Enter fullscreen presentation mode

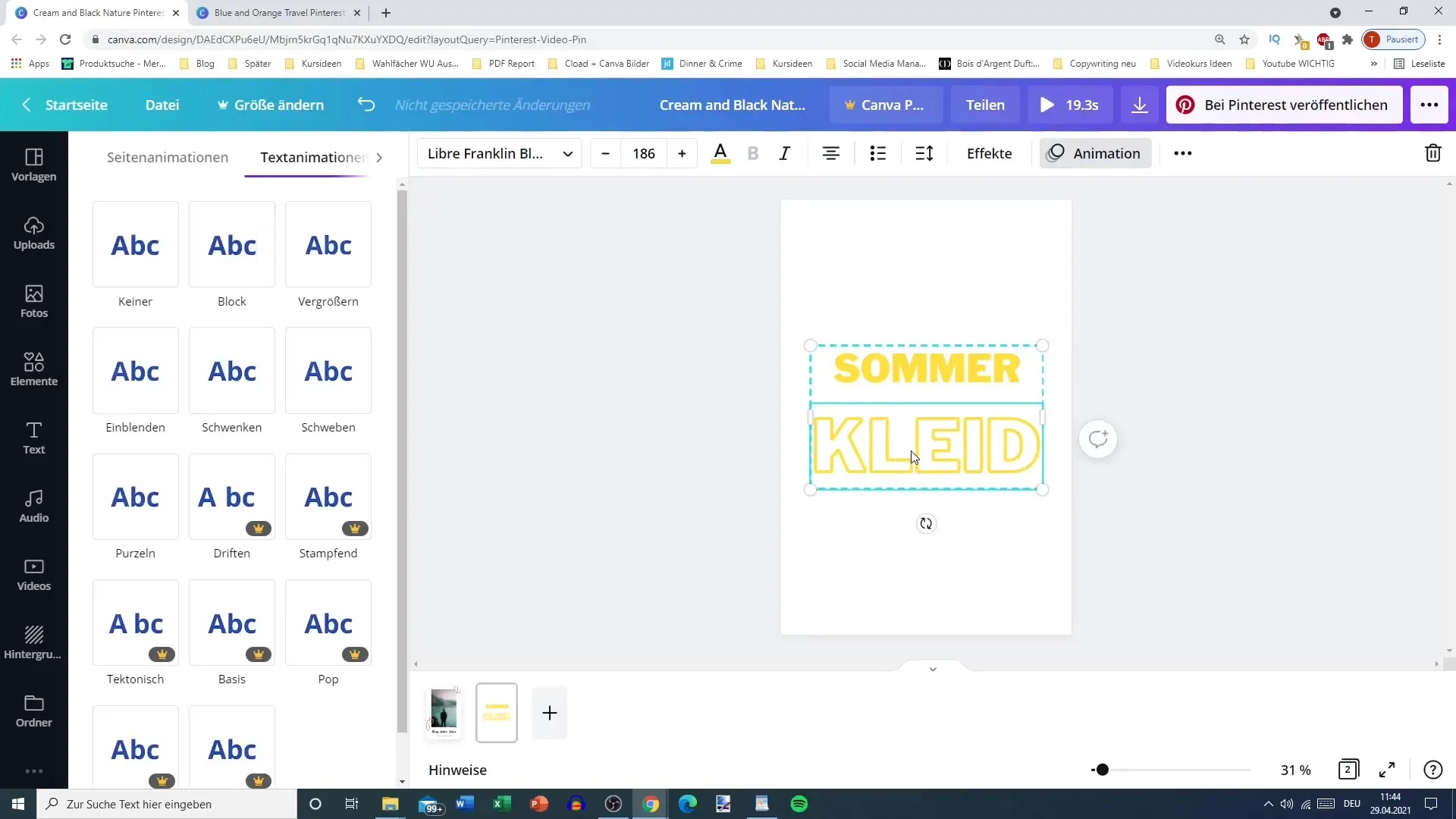(x=1387, y=770)
